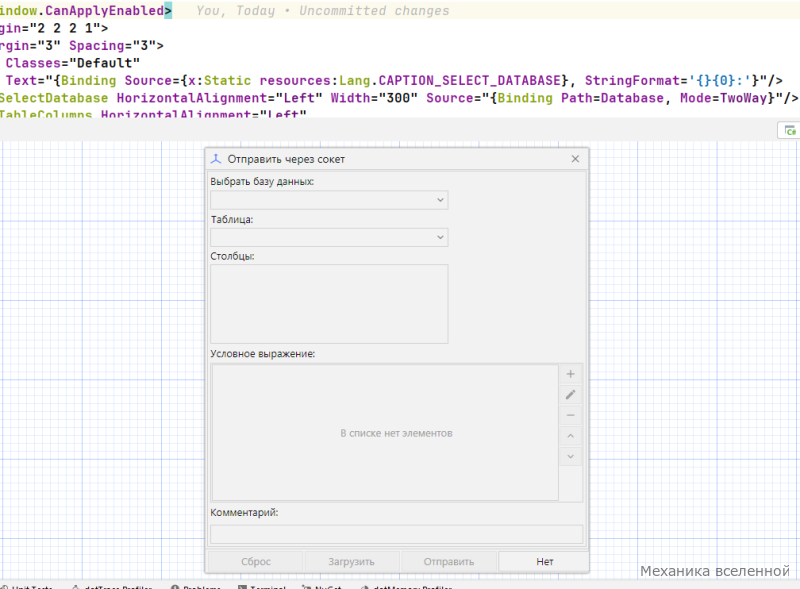The width and height of the screenshot is (800, 589).
Task: Edit selected condition with the pencil icon
Action: 570,395
